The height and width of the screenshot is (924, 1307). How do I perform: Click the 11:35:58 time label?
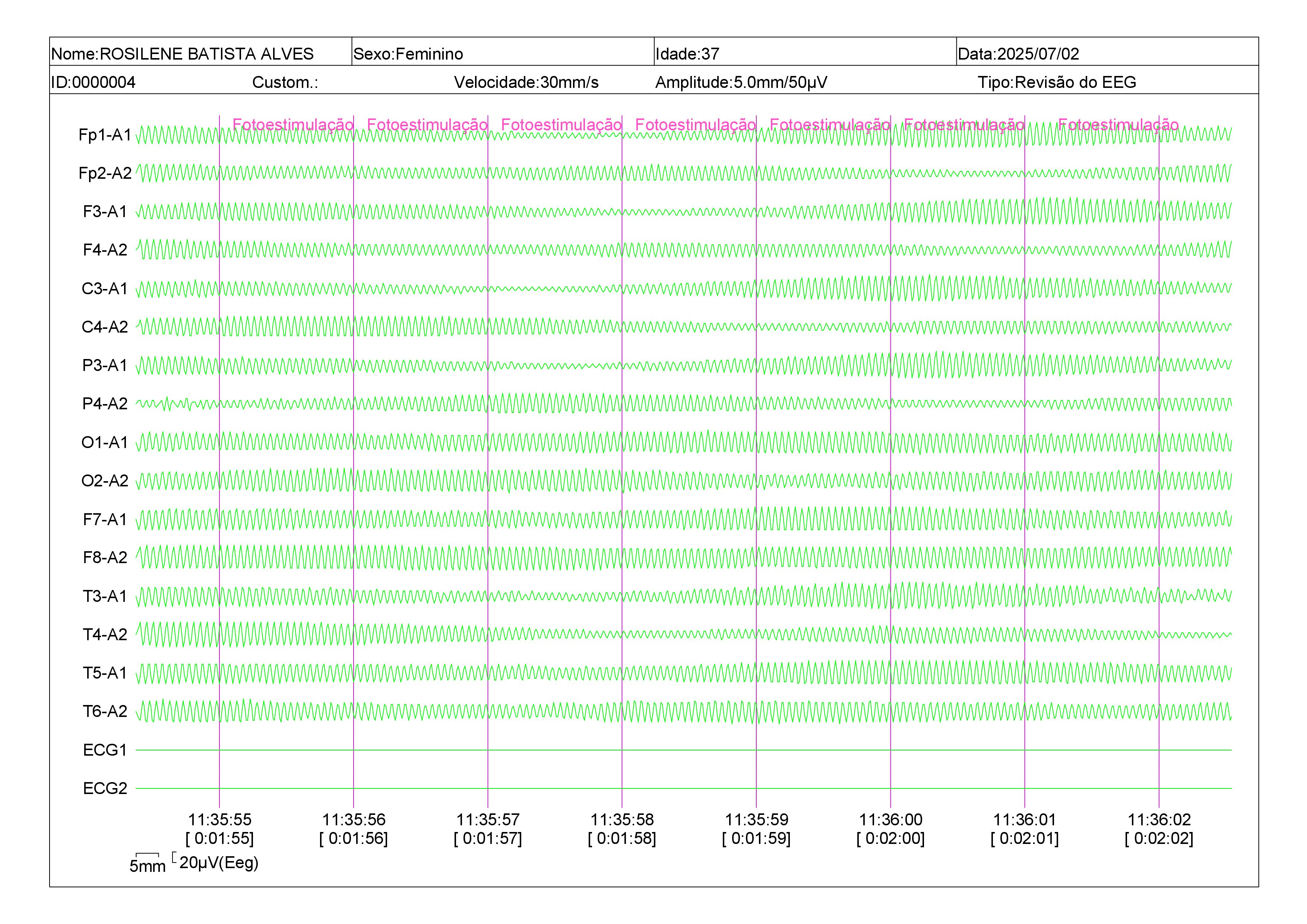(x=622, y=820)
